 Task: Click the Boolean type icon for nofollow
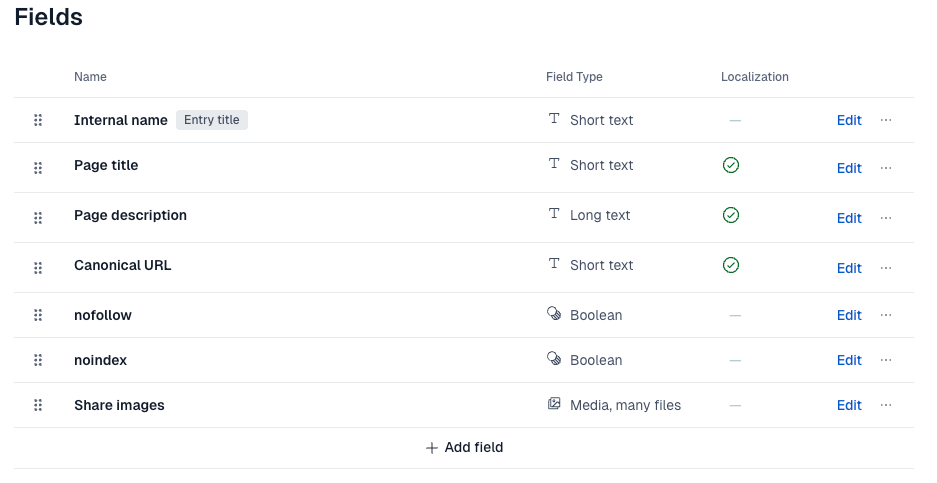[x=554, y=313]
